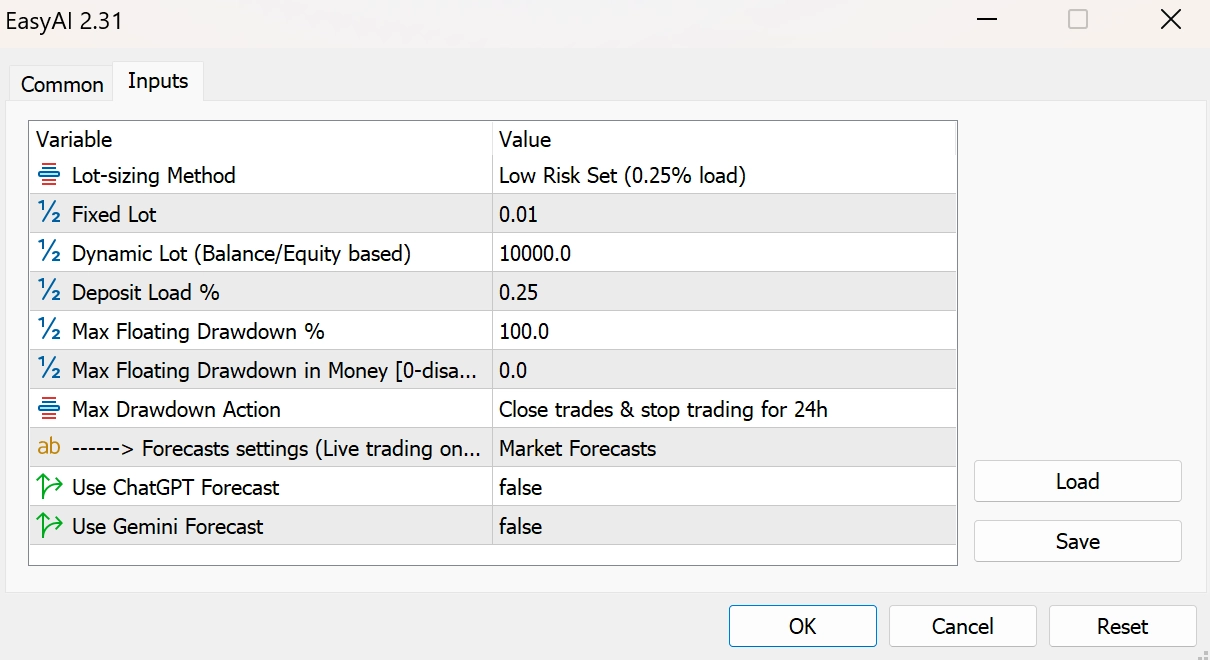Click the enum icon beside Max Drawdown Action
This screenshot has width=1210, height=660.
pyautogui.click(x=49, y=409)
